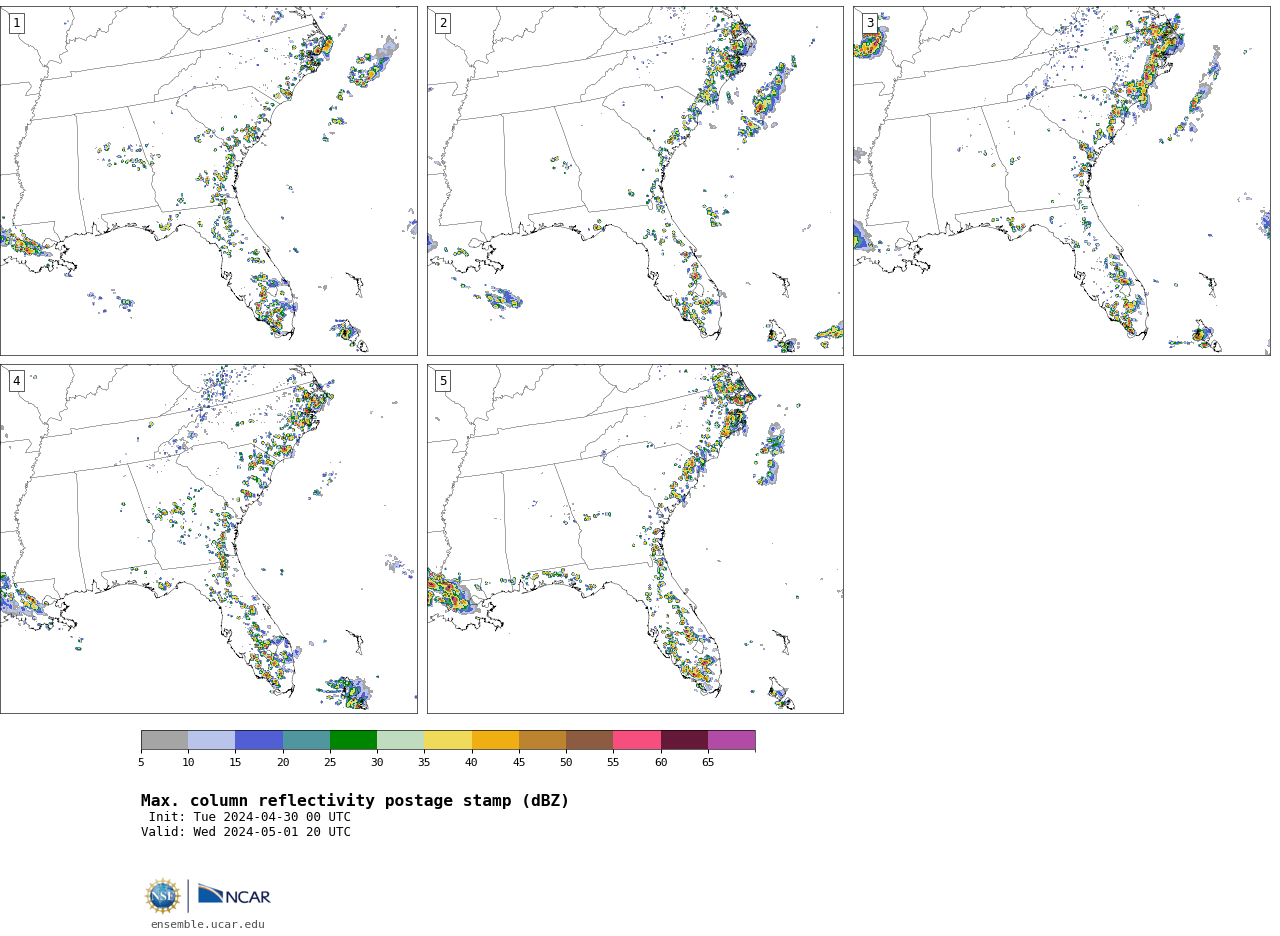Viewport: 1280px width, 936px height.
Task: Open ensemble member 4 reflectivity map
Action: (208, 539)
